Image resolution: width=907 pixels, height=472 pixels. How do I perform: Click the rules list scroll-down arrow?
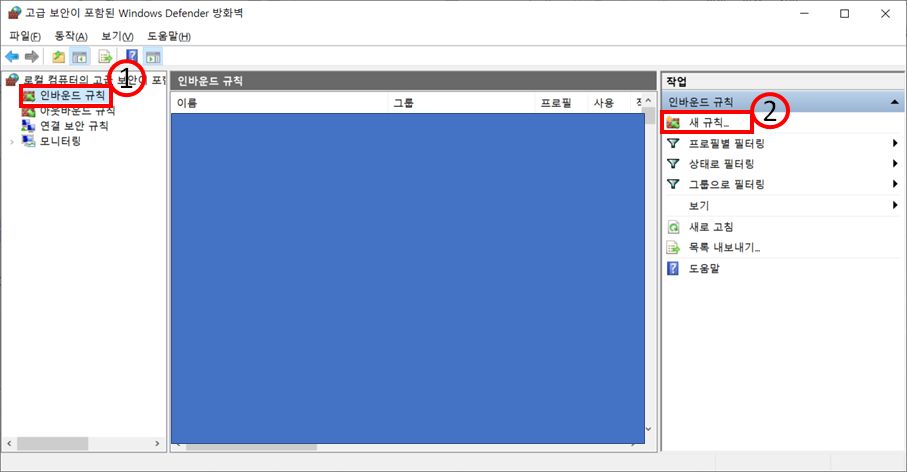[648, 429]
